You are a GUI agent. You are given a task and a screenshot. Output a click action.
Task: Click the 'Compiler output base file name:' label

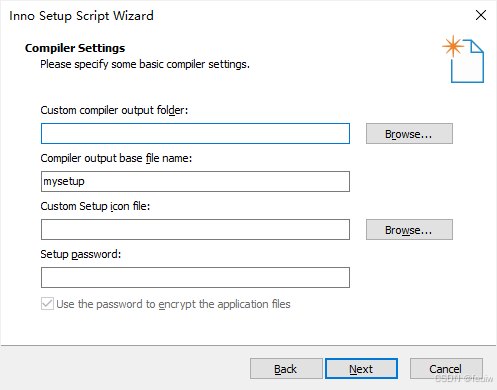pos(116,158)
